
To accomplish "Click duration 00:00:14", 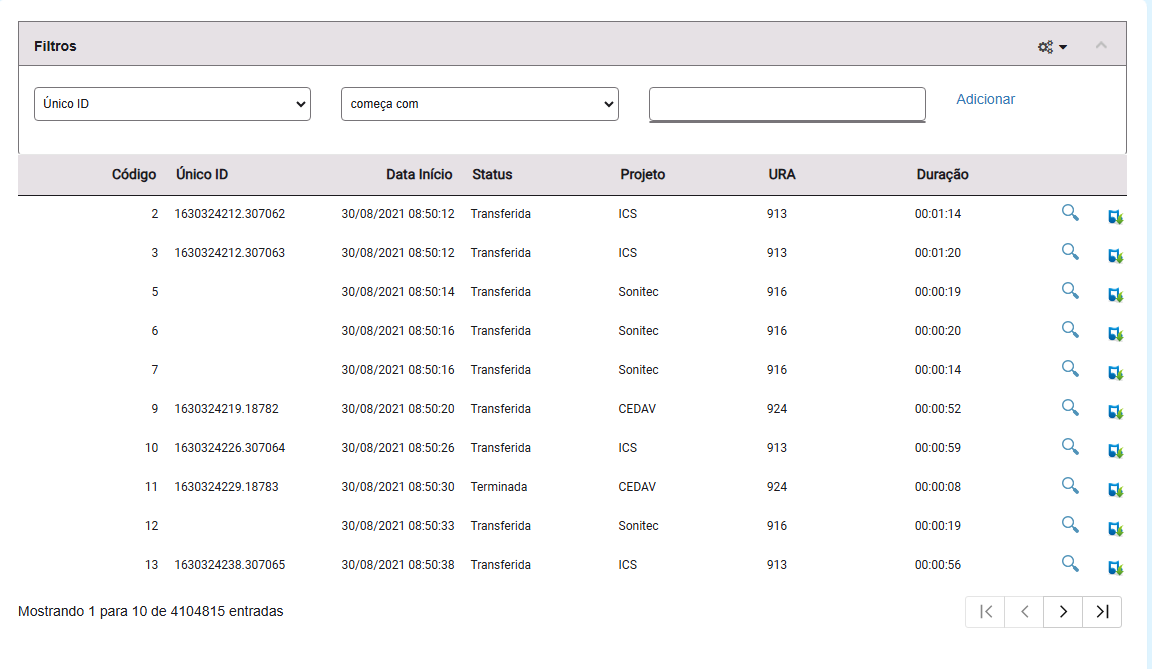I will [x=938, y=370].
